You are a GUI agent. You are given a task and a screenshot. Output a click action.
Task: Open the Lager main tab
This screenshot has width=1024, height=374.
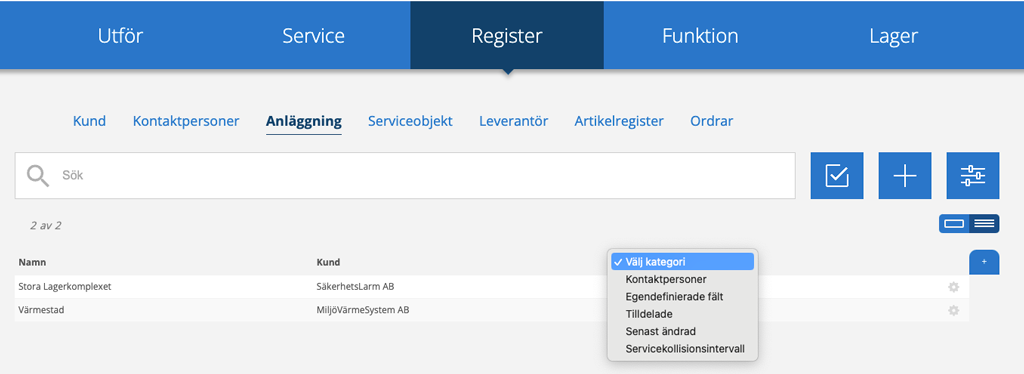(893, 35)
